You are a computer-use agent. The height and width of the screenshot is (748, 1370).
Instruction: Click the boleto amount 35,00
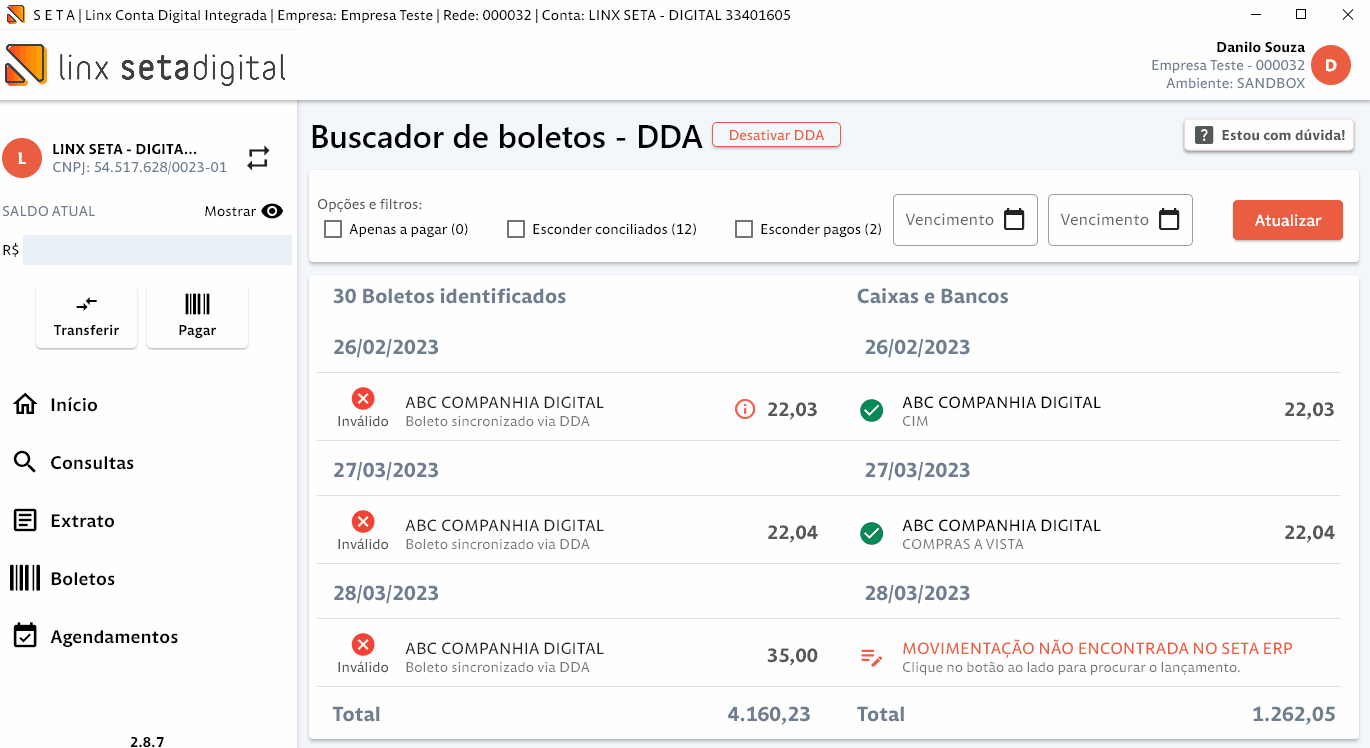pos(792,656)
